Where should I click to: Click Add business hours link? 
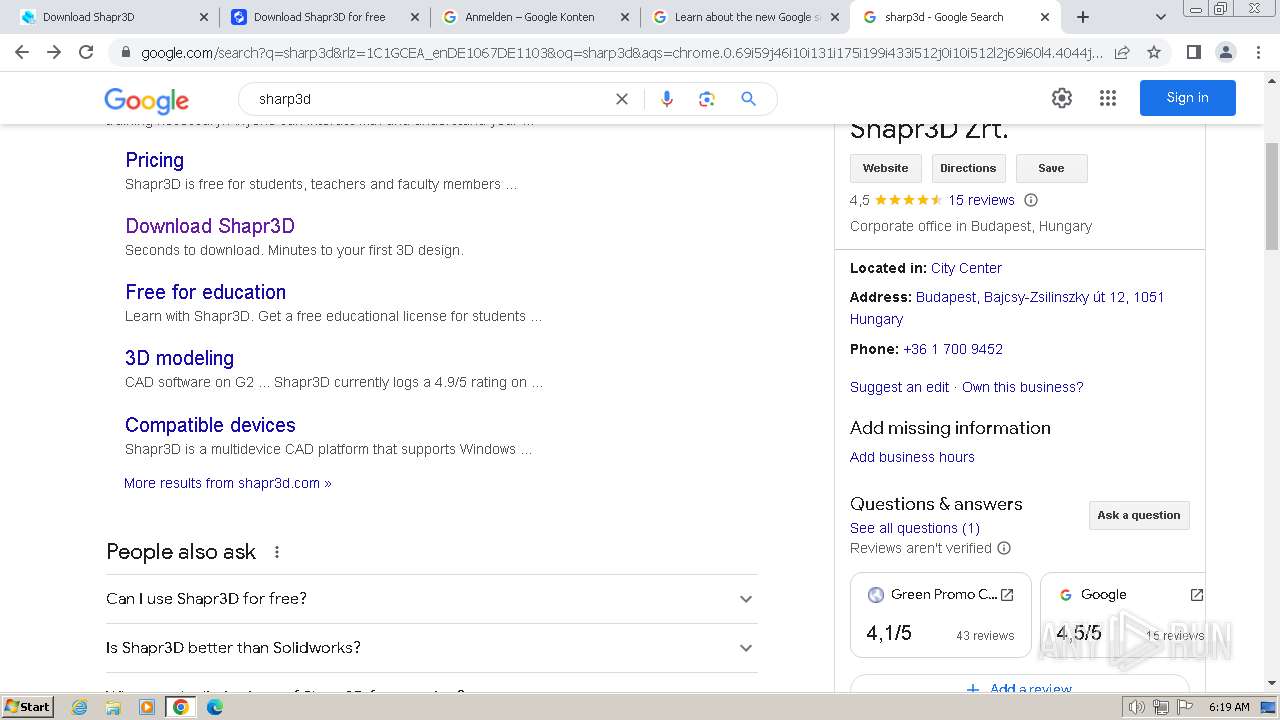[912, 457]
